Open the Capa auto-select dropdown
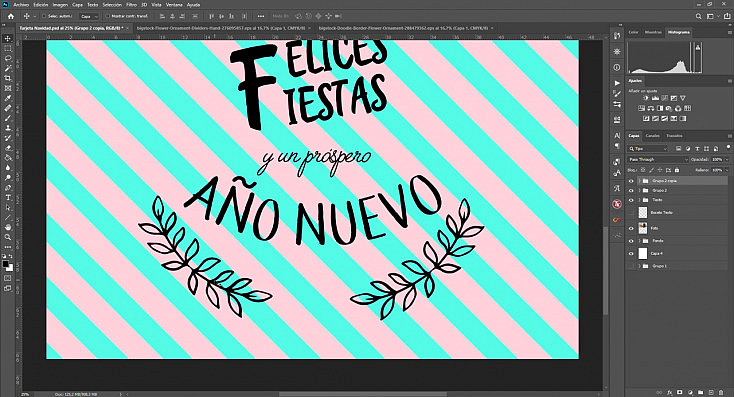 pyautogui.click(x=89, y=16)
